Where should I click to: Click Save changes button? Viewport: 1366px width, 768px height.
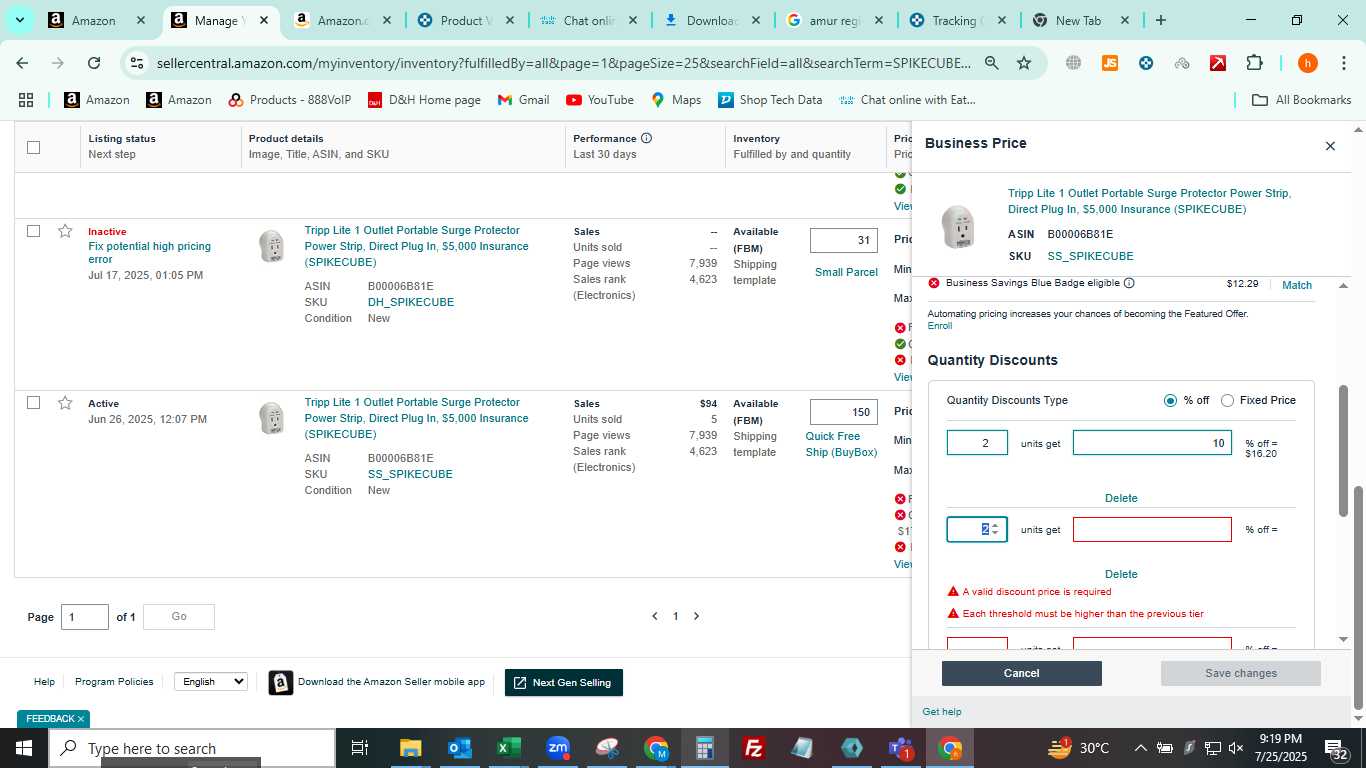[x=1241, y=673]
